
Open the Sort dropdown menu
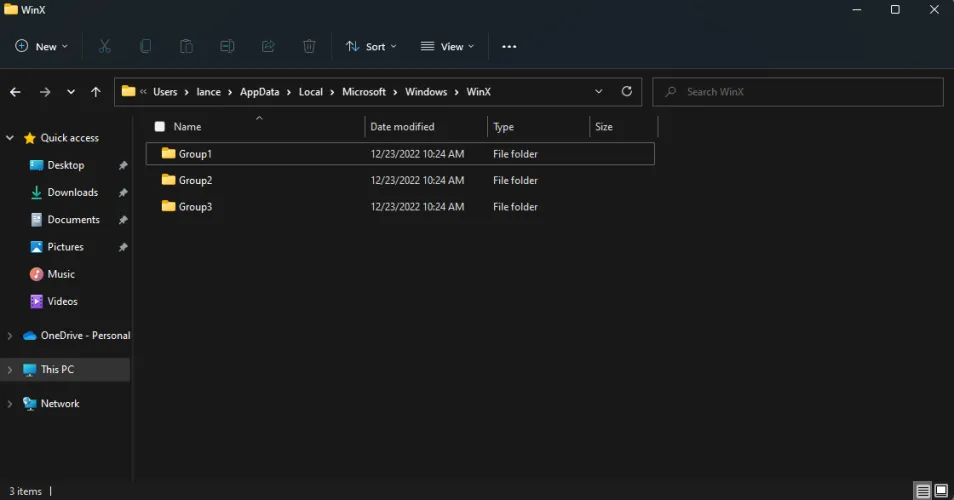tap(371, 47)
